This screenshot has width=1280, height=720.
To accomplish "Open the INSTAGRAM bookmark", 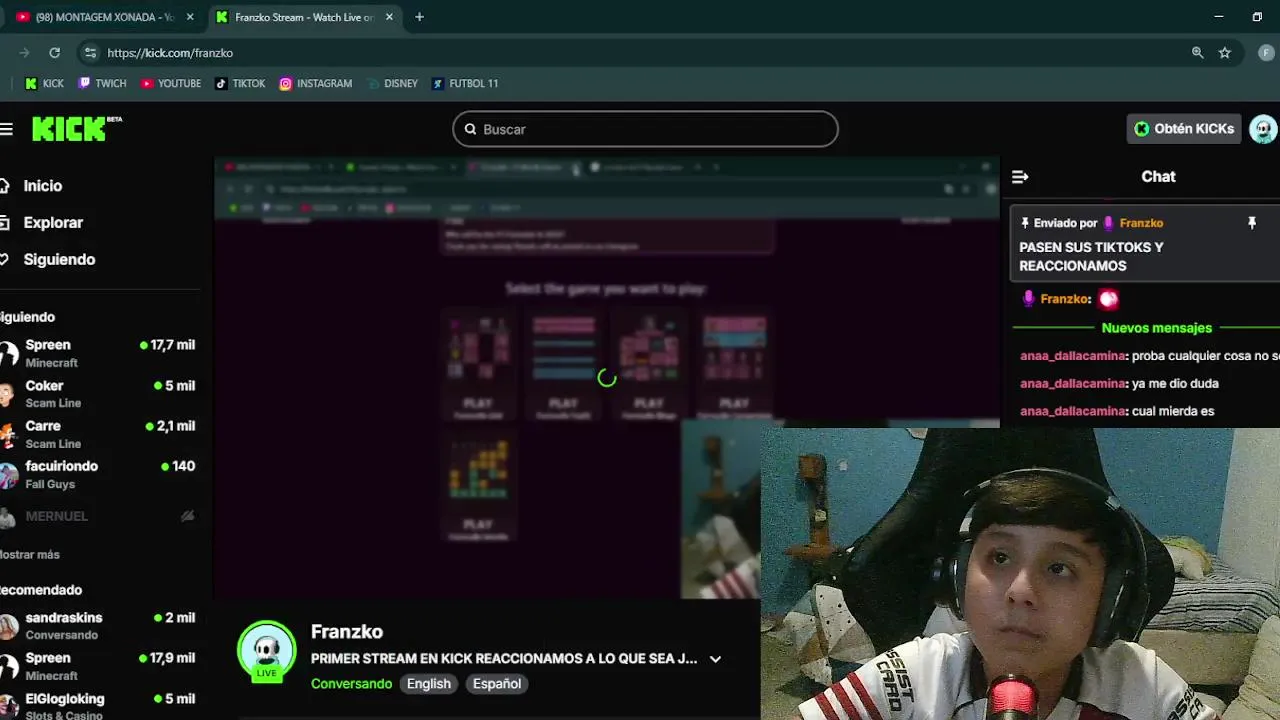I will (316, 84).
